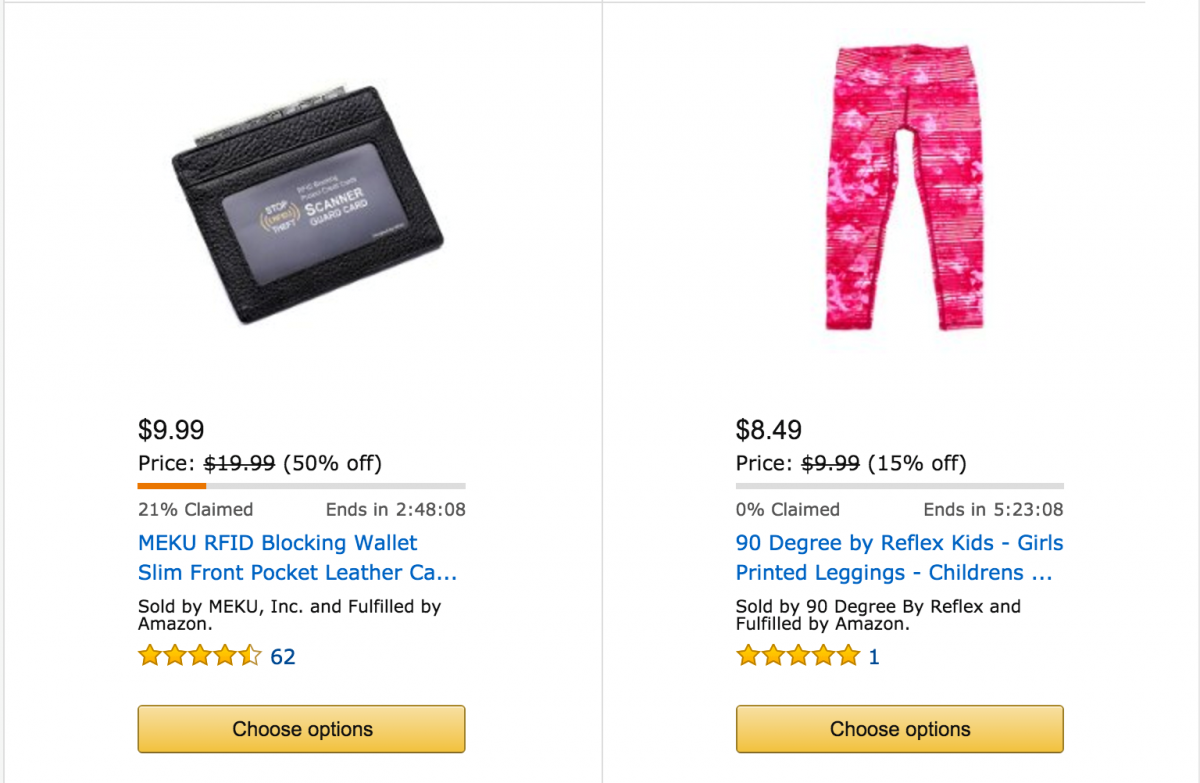Click the 'Ends in 5:23:08' countdown timer
The image size is (1200, 783).
(x=993, y=509)
